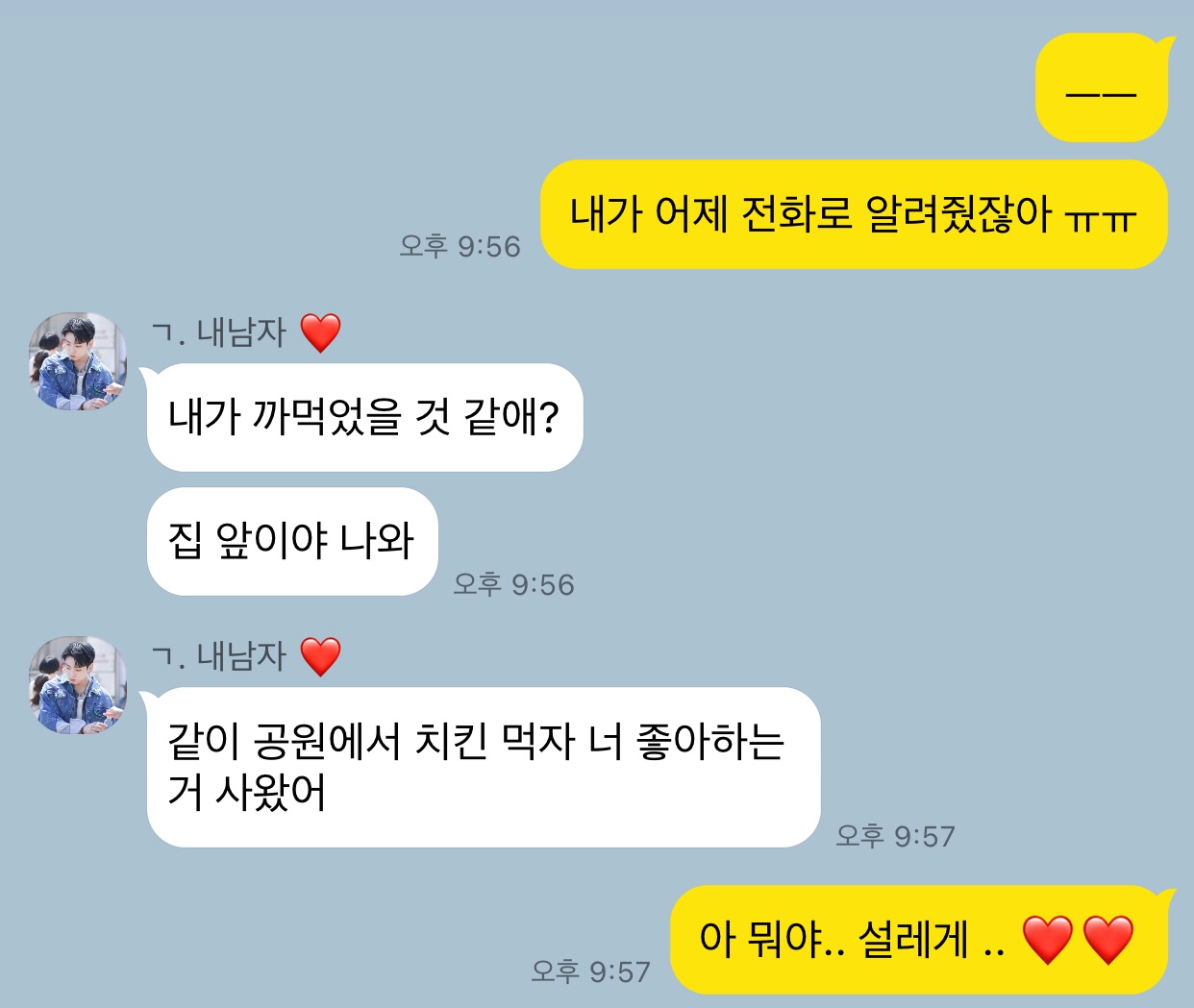Image resolution: width=1194 pixels, height=1008 pixels.
Task: Click 오후 9:56 timestamp beside '알려줬잖아' message
Action: pos(460,246)
